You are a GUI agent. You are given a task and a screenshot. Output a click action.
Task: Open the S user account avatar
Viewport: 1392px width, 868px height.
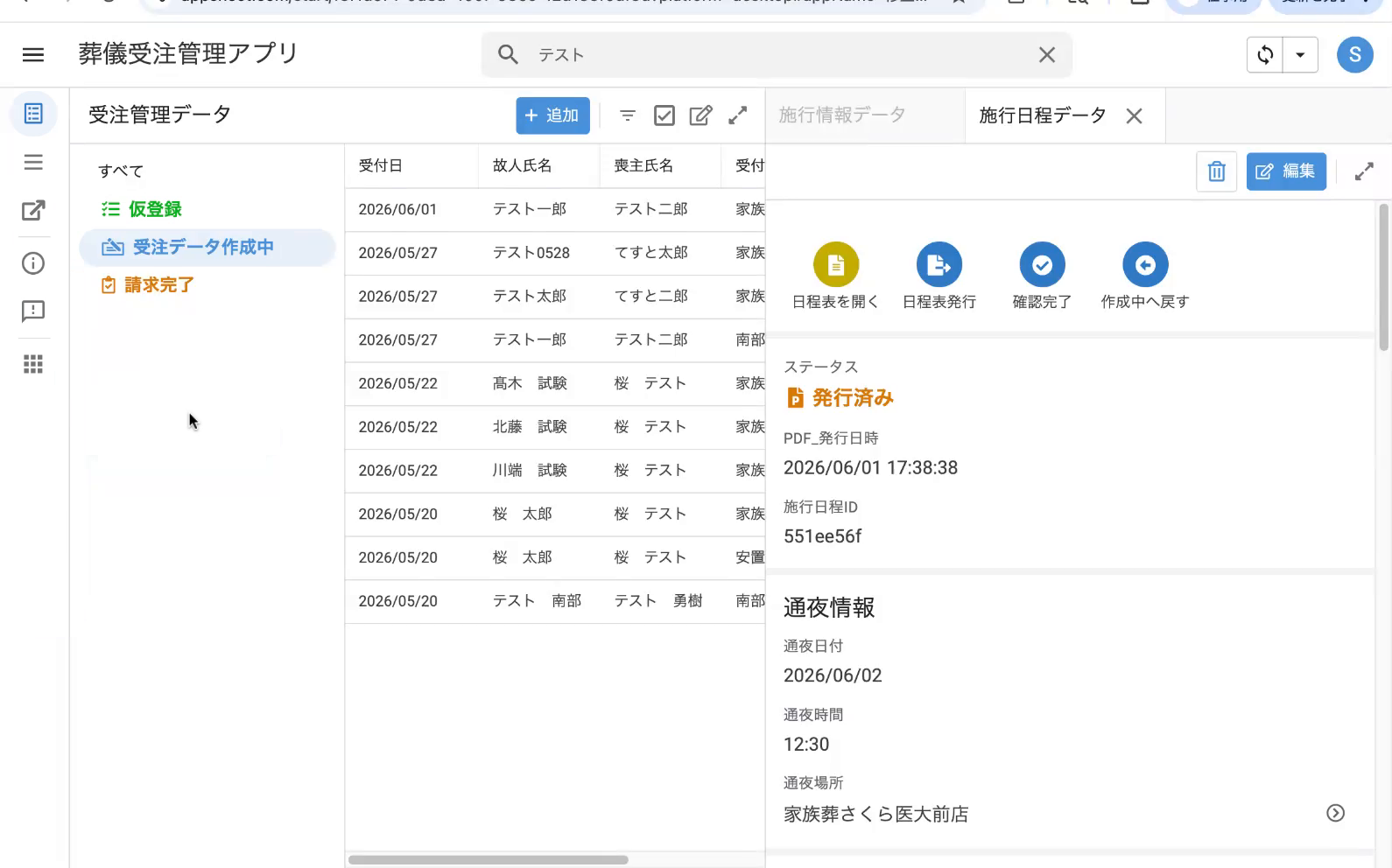1354,55
